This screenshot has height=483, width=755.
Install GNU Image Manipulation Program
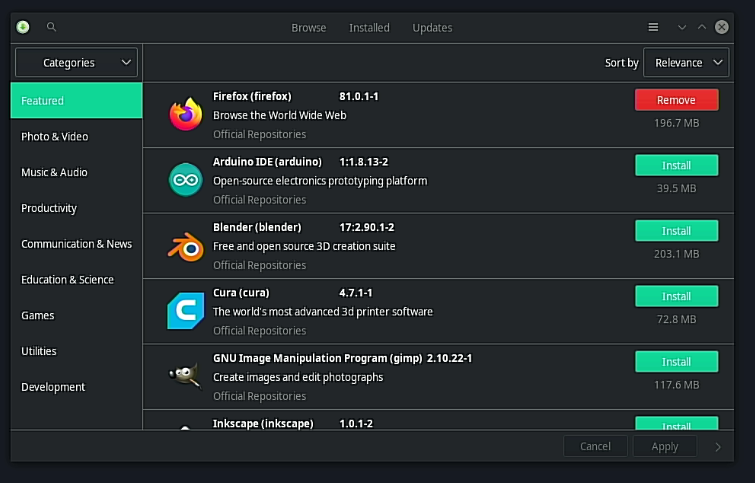pos(676,362)
